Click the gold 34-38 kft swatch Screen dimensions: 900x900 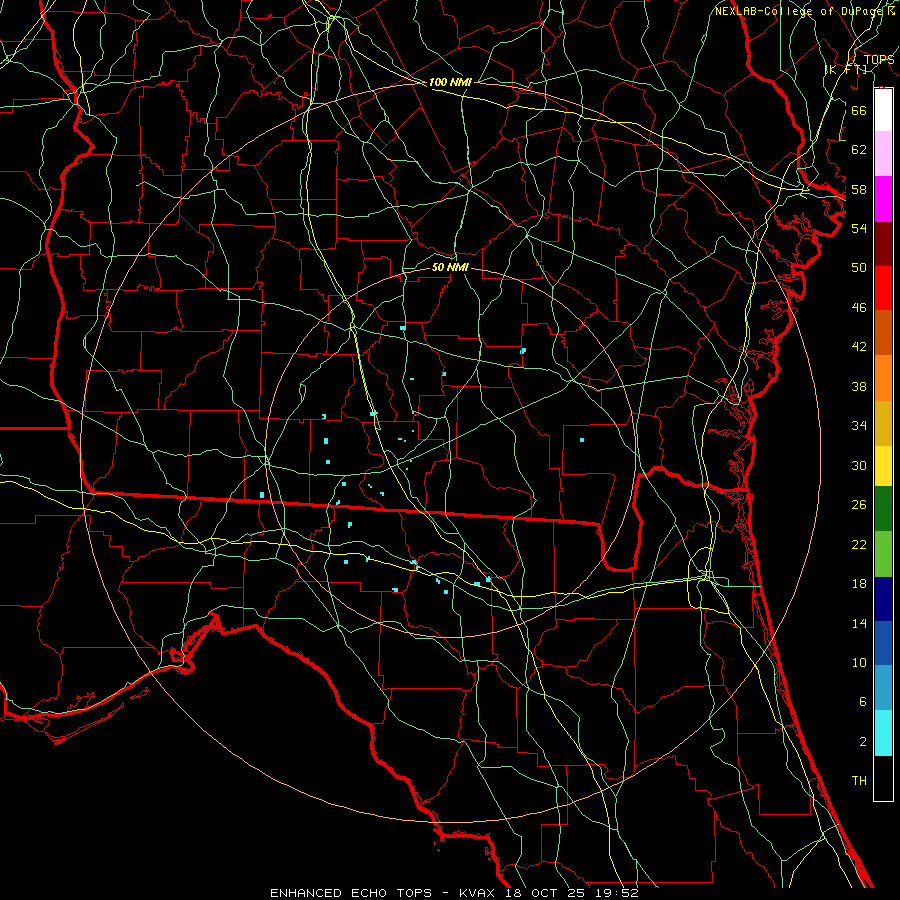tap(883, 423)
